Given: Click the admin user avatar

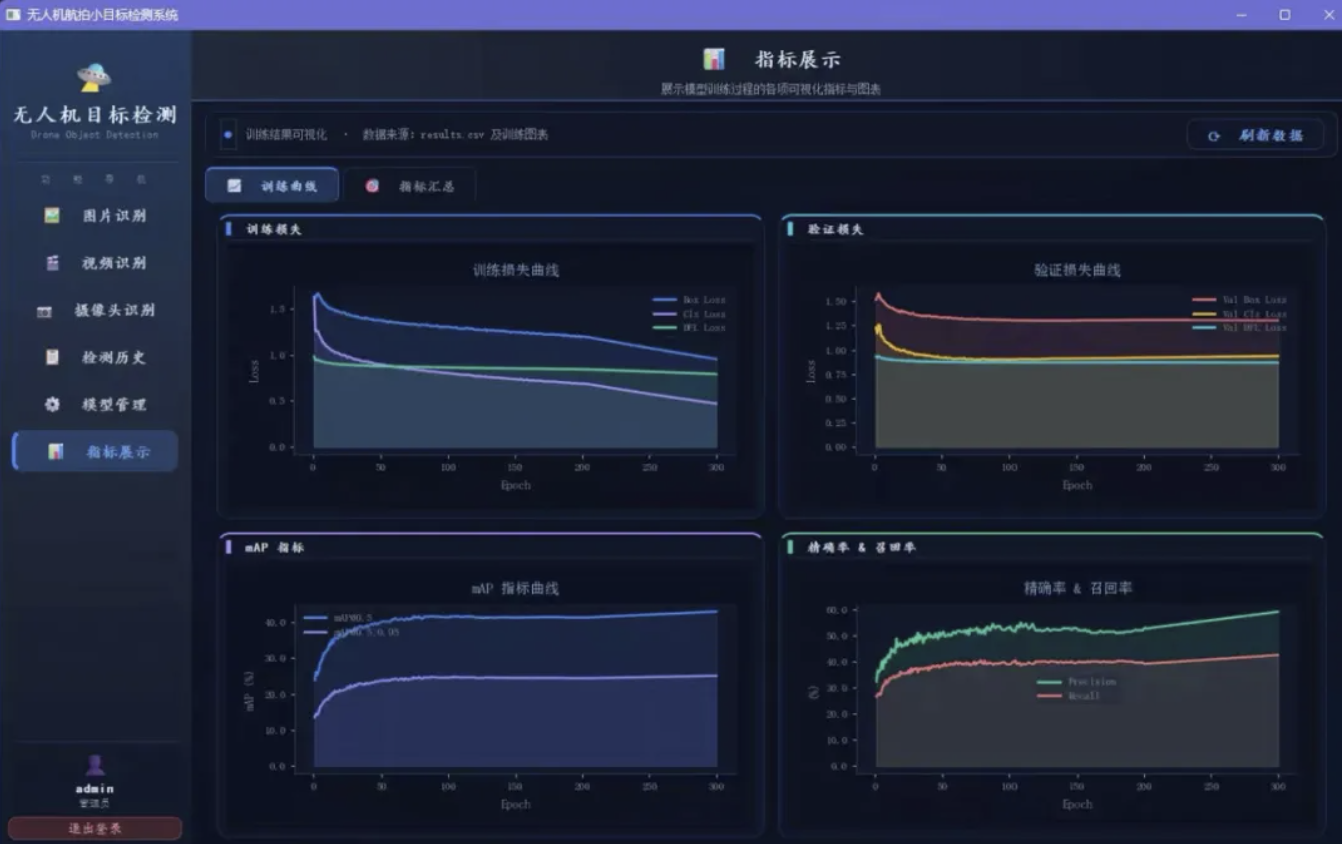Looking at the screenshot, I should point(95,765).
